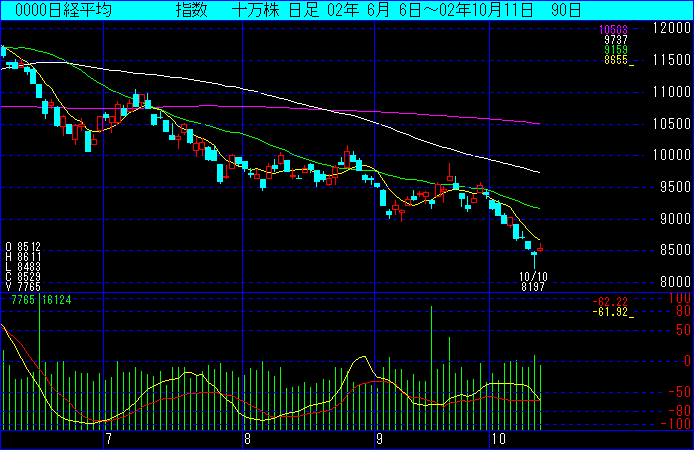Screen dimensions: 694x450
Task: Click the oscillator axis label 50
Action: [x=683, y=330]
